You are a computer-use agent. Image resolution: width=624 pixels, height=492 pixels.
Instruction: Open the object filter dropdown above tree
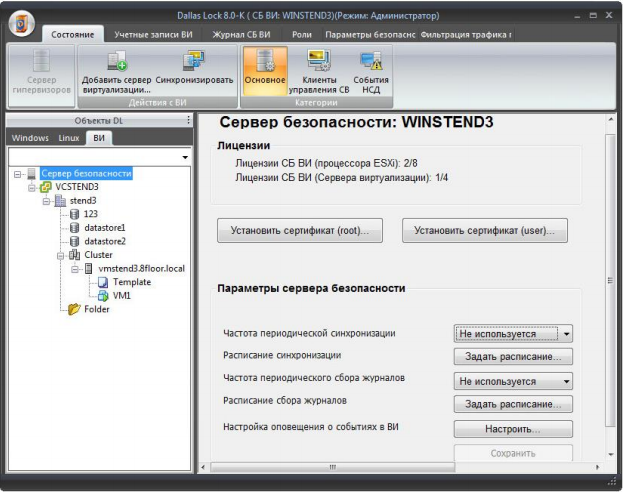tap(185, 157)
